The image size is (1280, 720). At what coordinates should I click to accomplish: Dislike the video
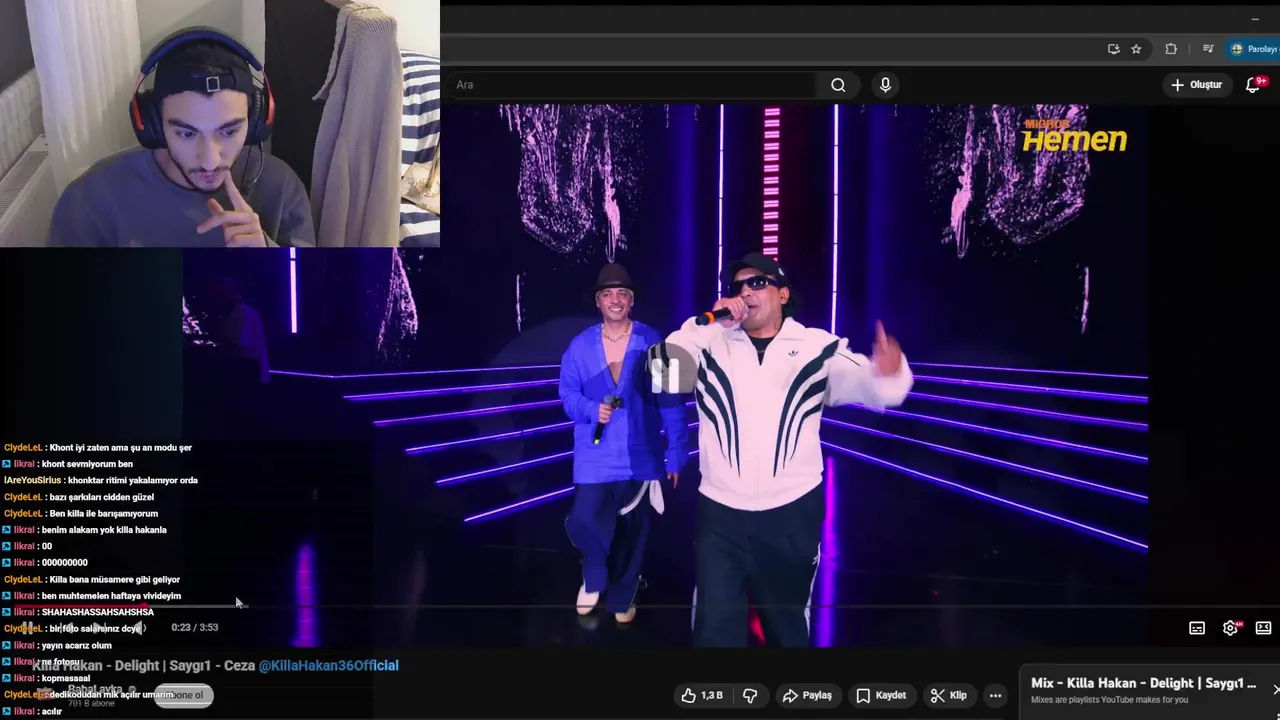(750, 695)
